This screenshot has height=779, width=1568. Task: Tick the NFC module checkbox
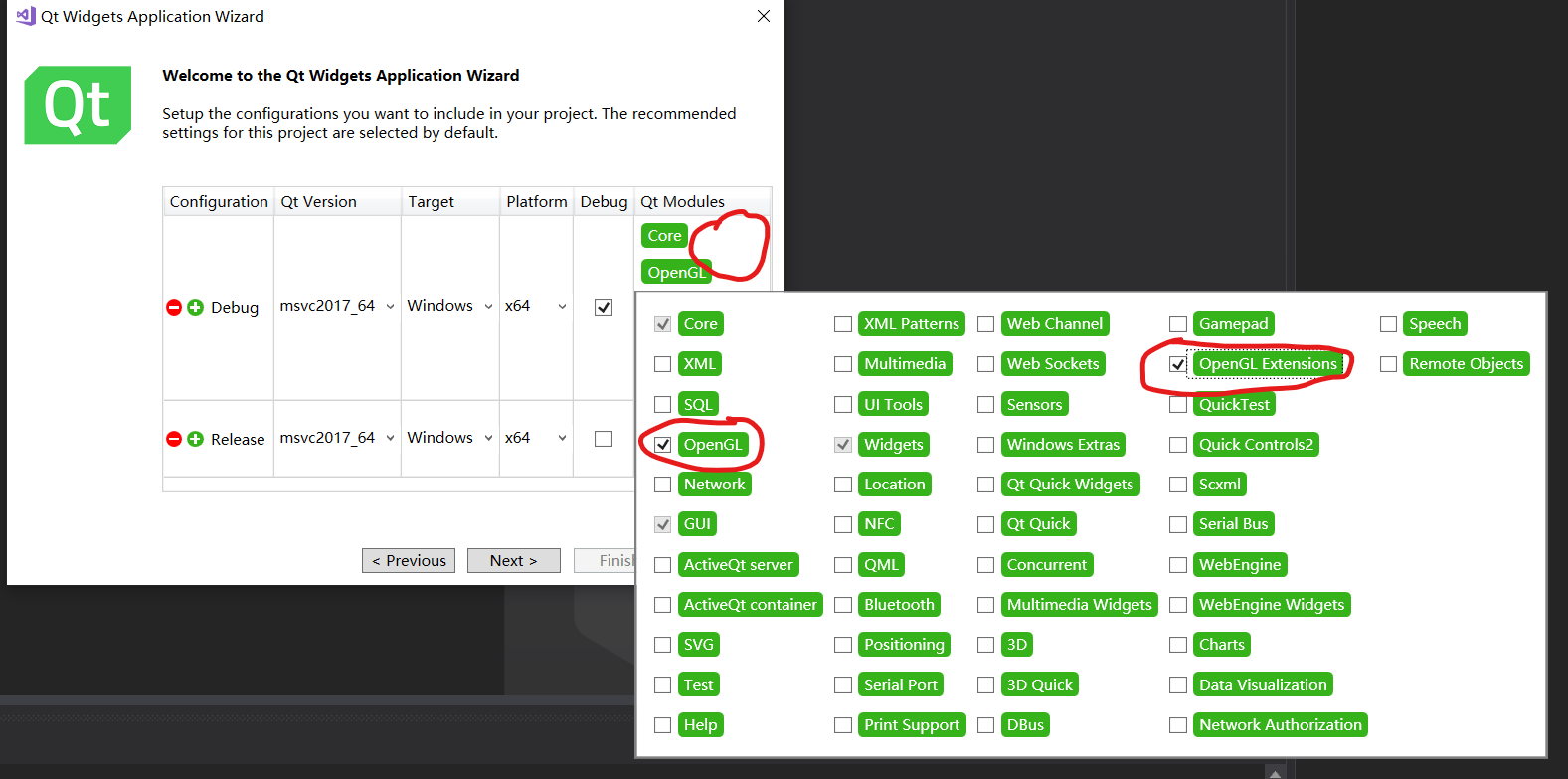click(843, 524)
